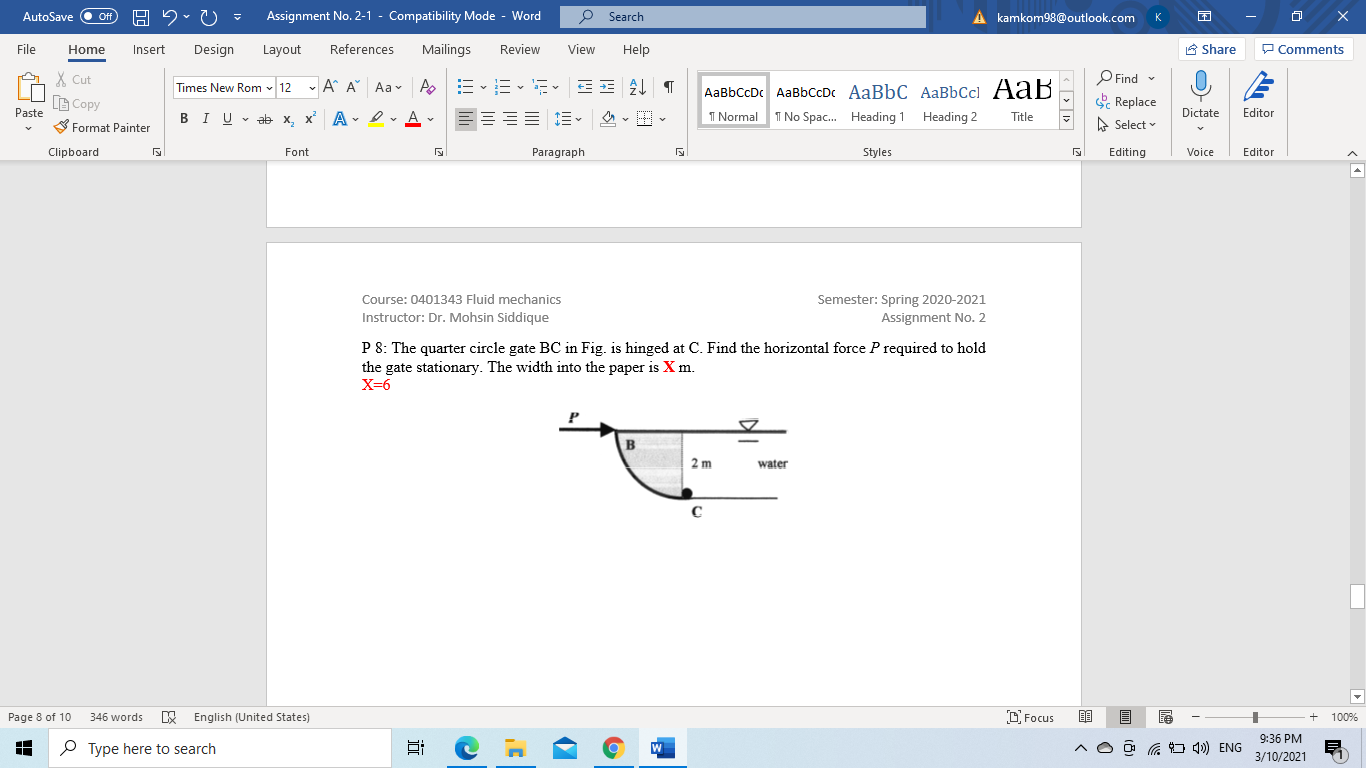Show paragraph marks
Viewport: 1366px width, 768px height.
click(668, 87)
